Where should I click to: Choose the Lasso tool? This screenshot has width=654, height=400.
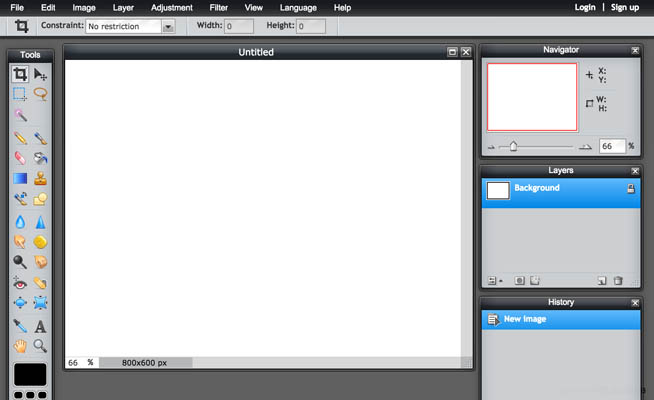[41, 94]
